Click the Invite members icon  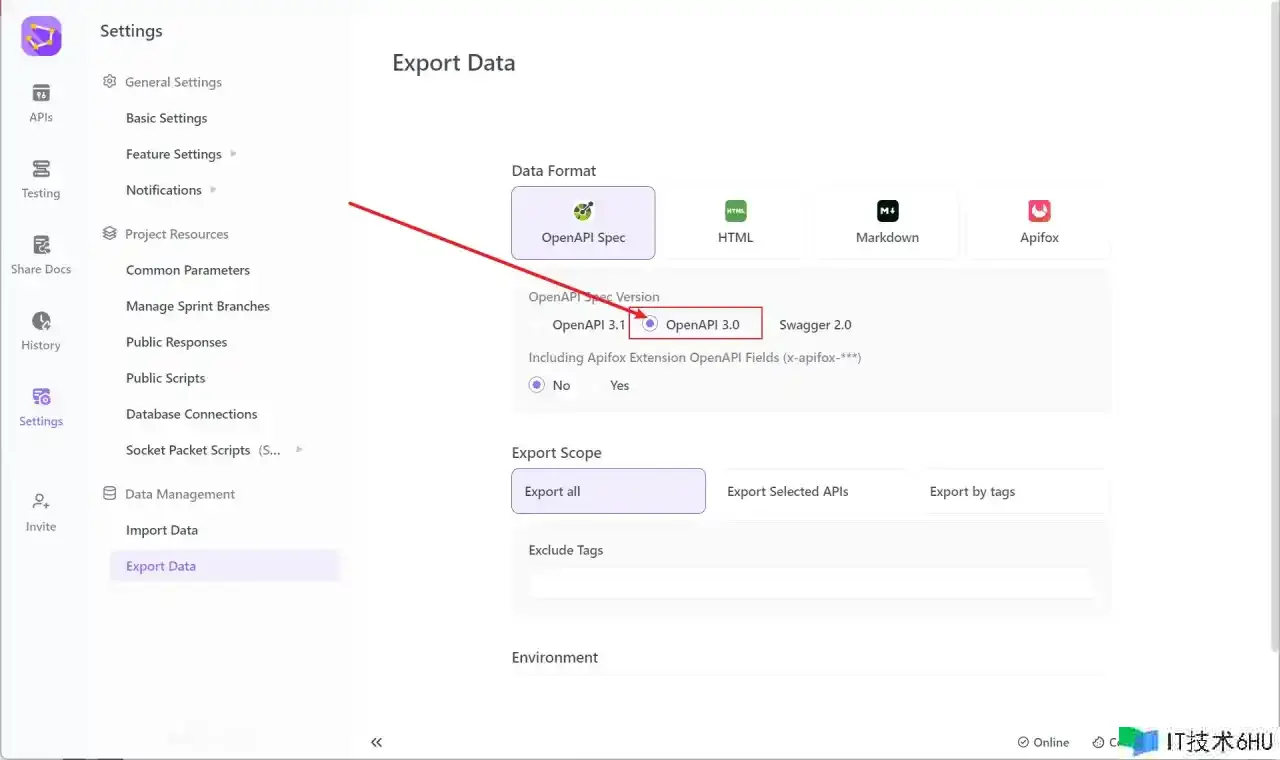[x=41, y=502]
